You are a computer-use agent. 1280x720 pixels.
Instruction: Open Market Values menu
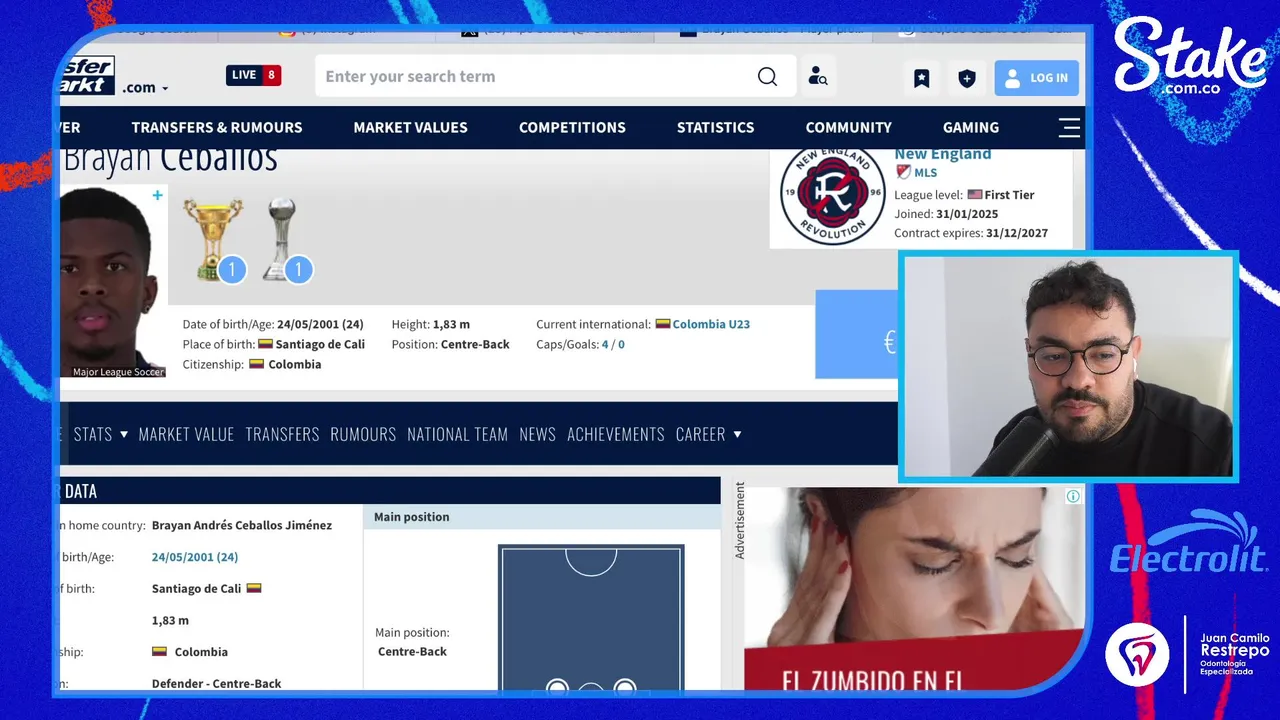tap(410, 128)
